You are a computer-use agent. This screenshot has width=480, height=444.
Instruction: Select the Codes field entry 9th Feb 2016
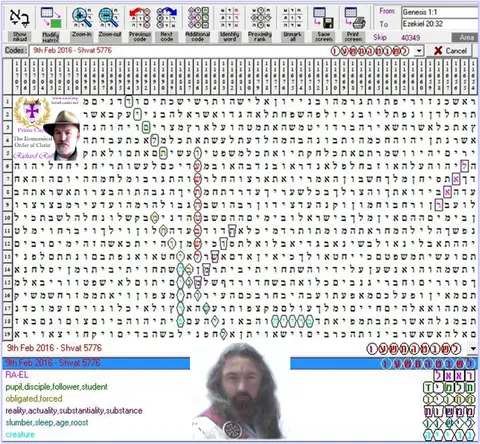coord(72,50)
